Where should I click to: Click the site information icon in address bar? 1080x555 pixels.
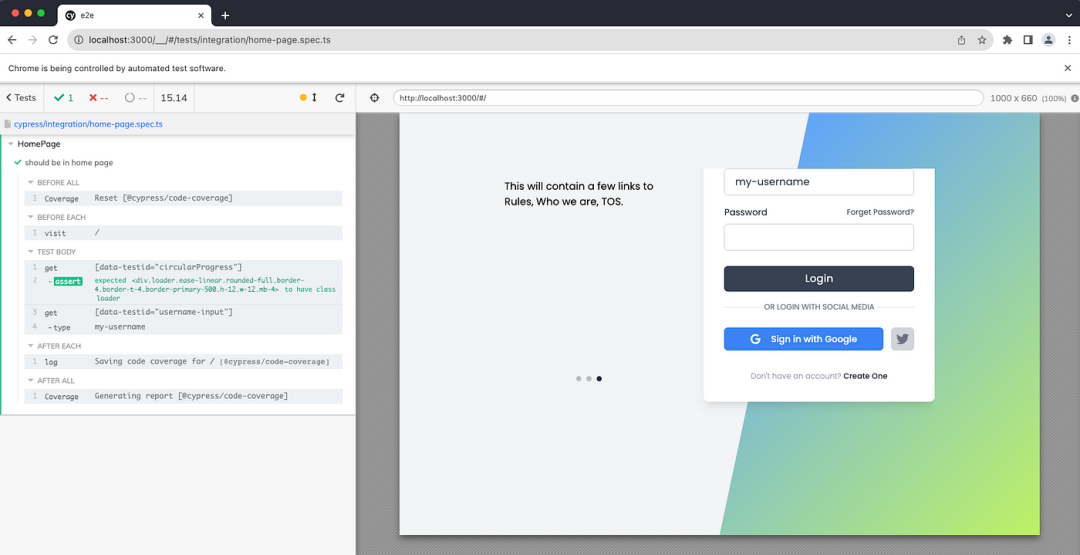(x=79, y=40)
